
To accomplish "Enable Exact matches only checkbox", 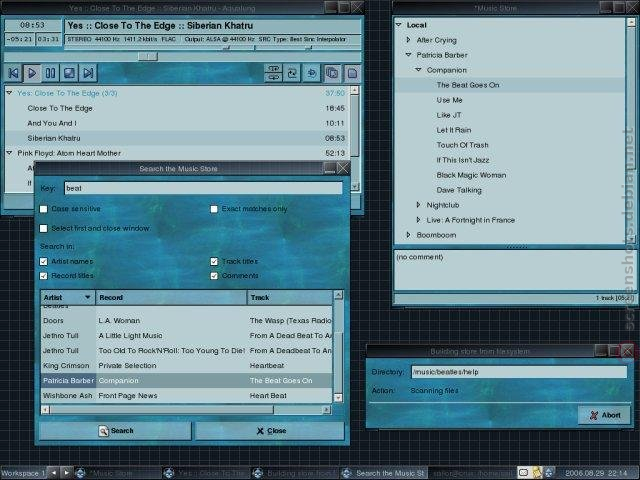I will [214, 209].
